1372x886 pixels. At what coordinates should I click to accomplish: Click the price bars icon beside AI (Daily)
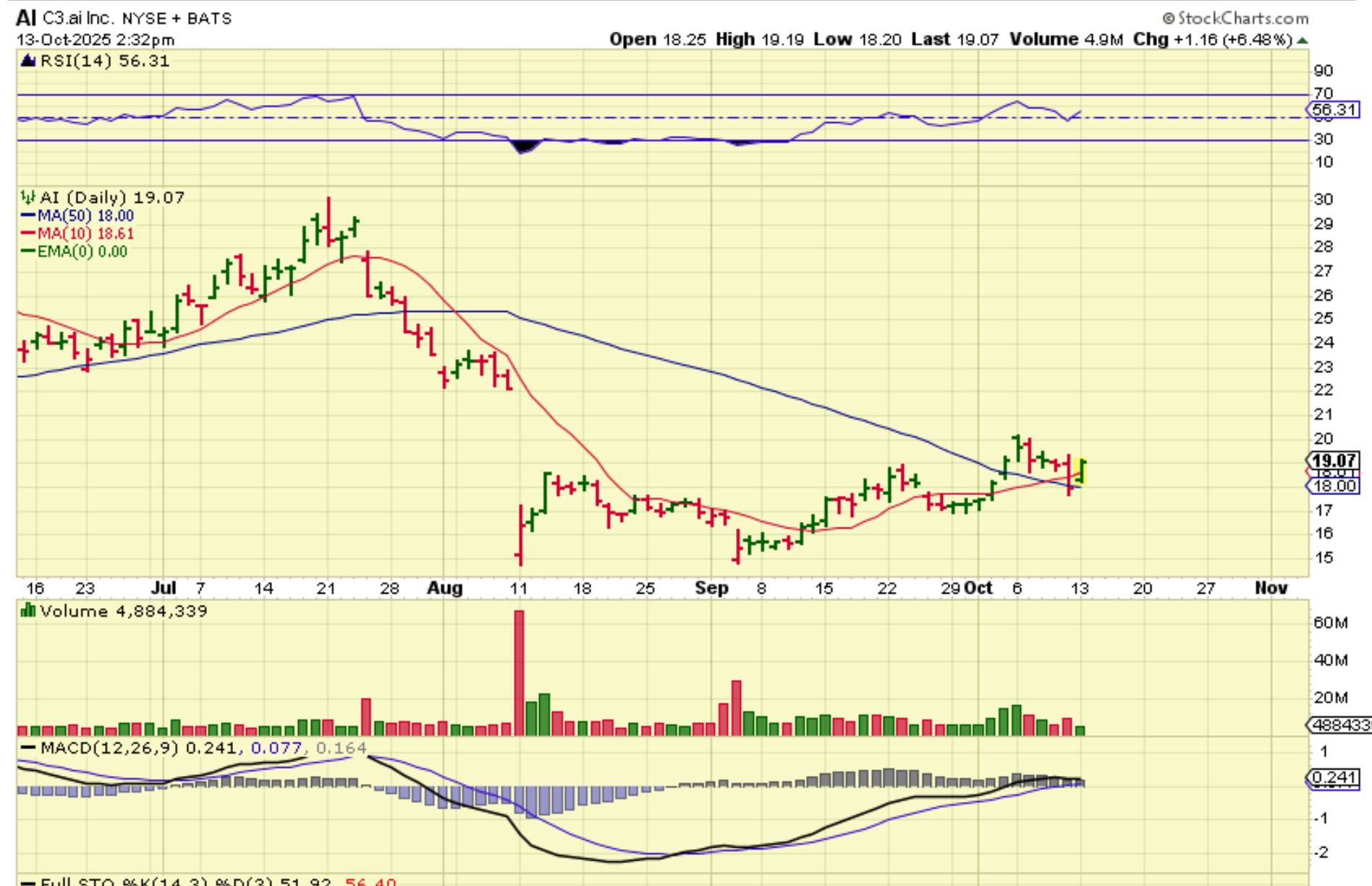28,197
